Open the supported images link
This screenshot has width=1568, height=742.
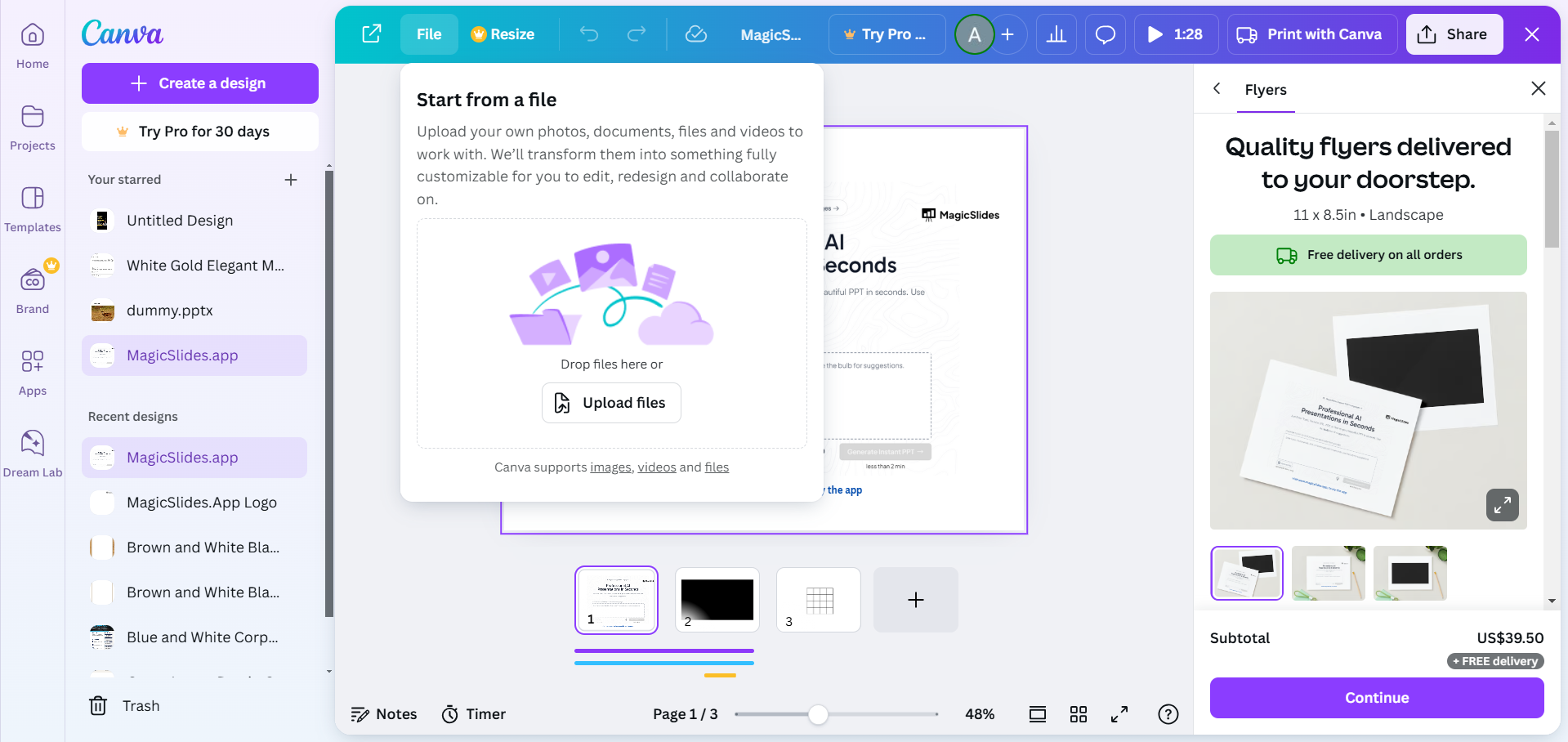[x=610, y=467]
